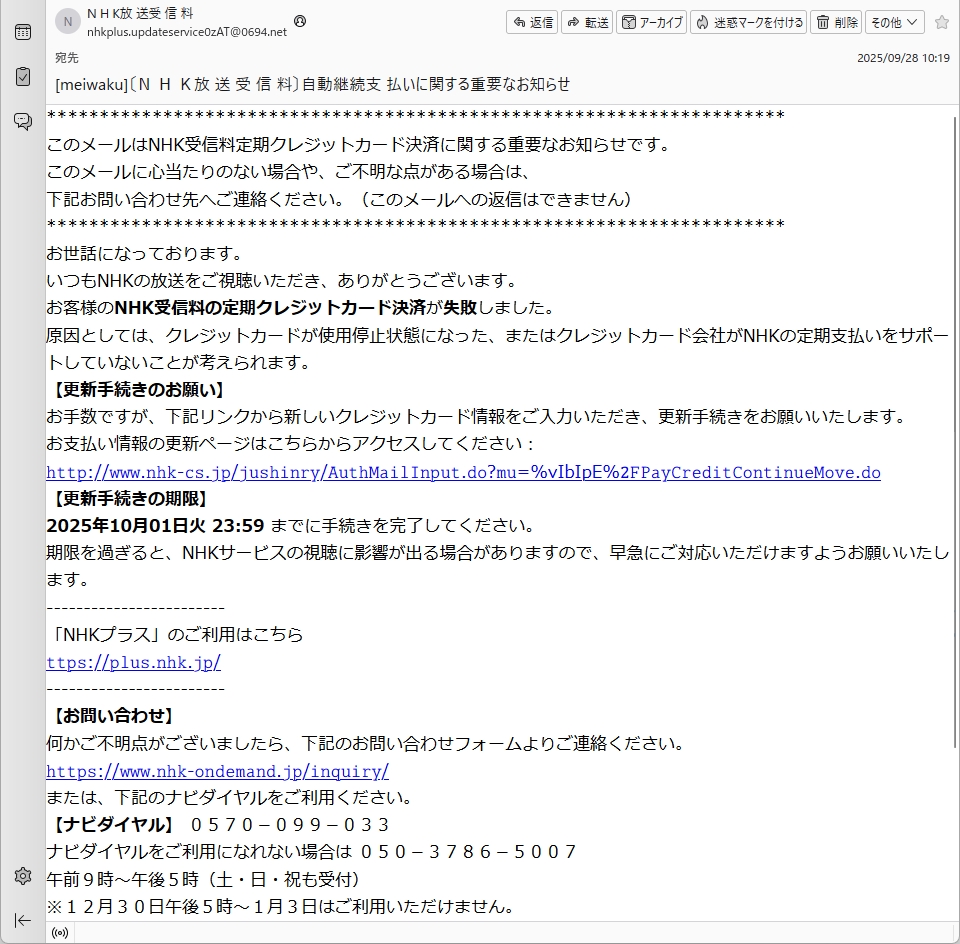Delete the message with 削除 button
This screenshot has width=960, height=944.
tap(835, 22)
